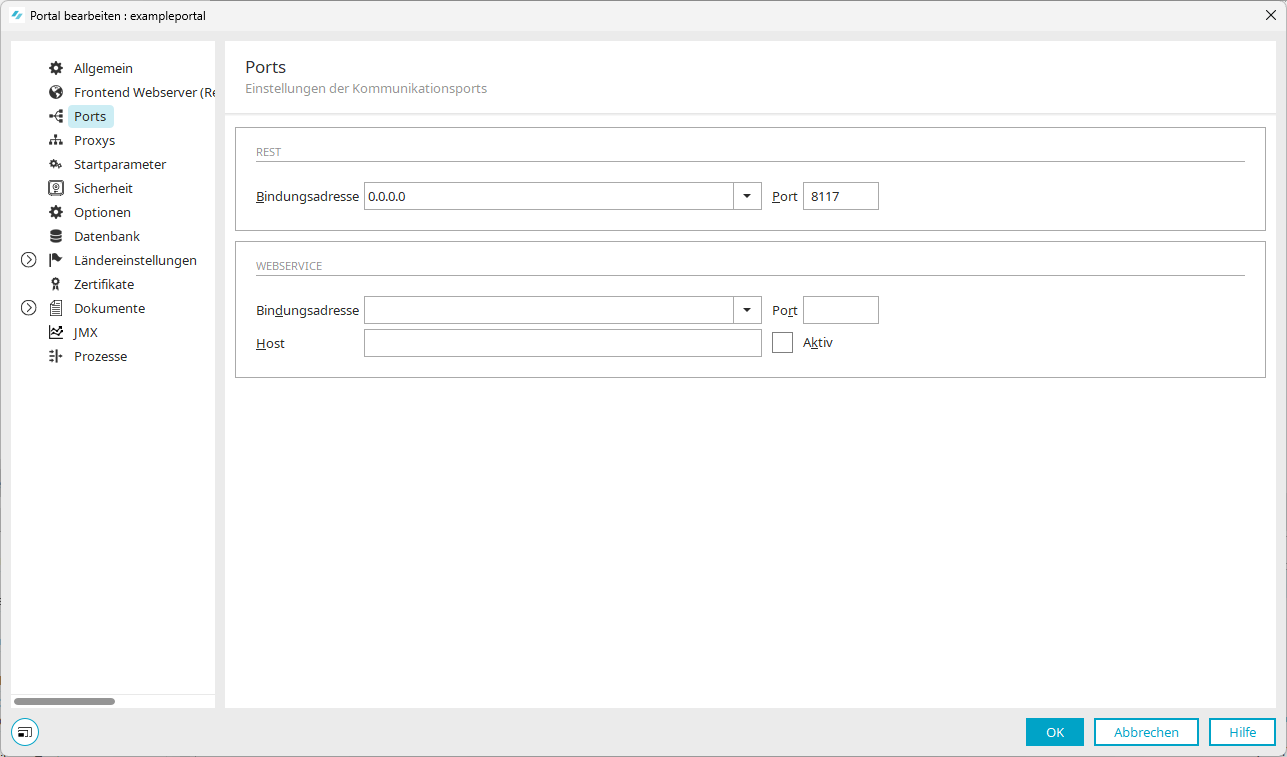Click the Proxys hierarchy icon
Screen dimensions: 1287x757
[56, 140]
